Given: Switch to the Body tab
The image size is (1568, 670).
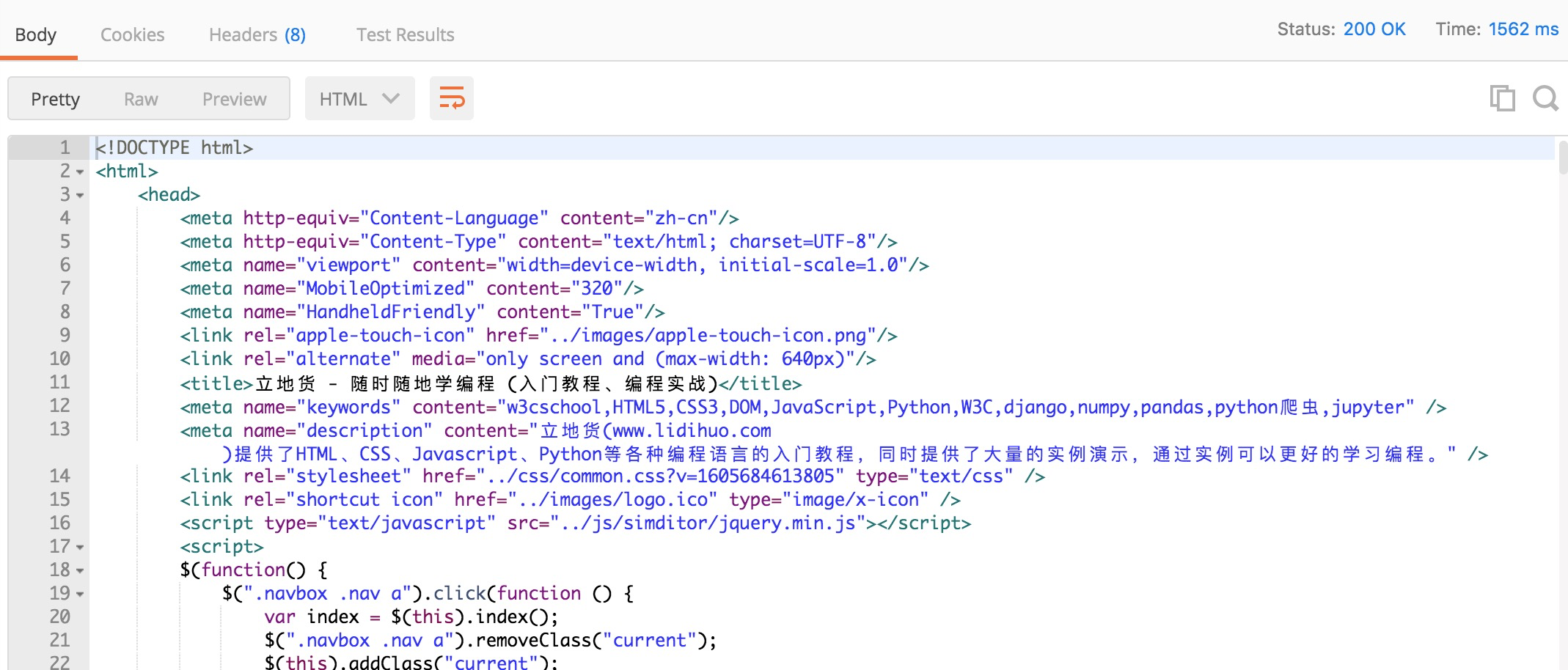Looking at the screenshot, I should [x=36, y=34].
